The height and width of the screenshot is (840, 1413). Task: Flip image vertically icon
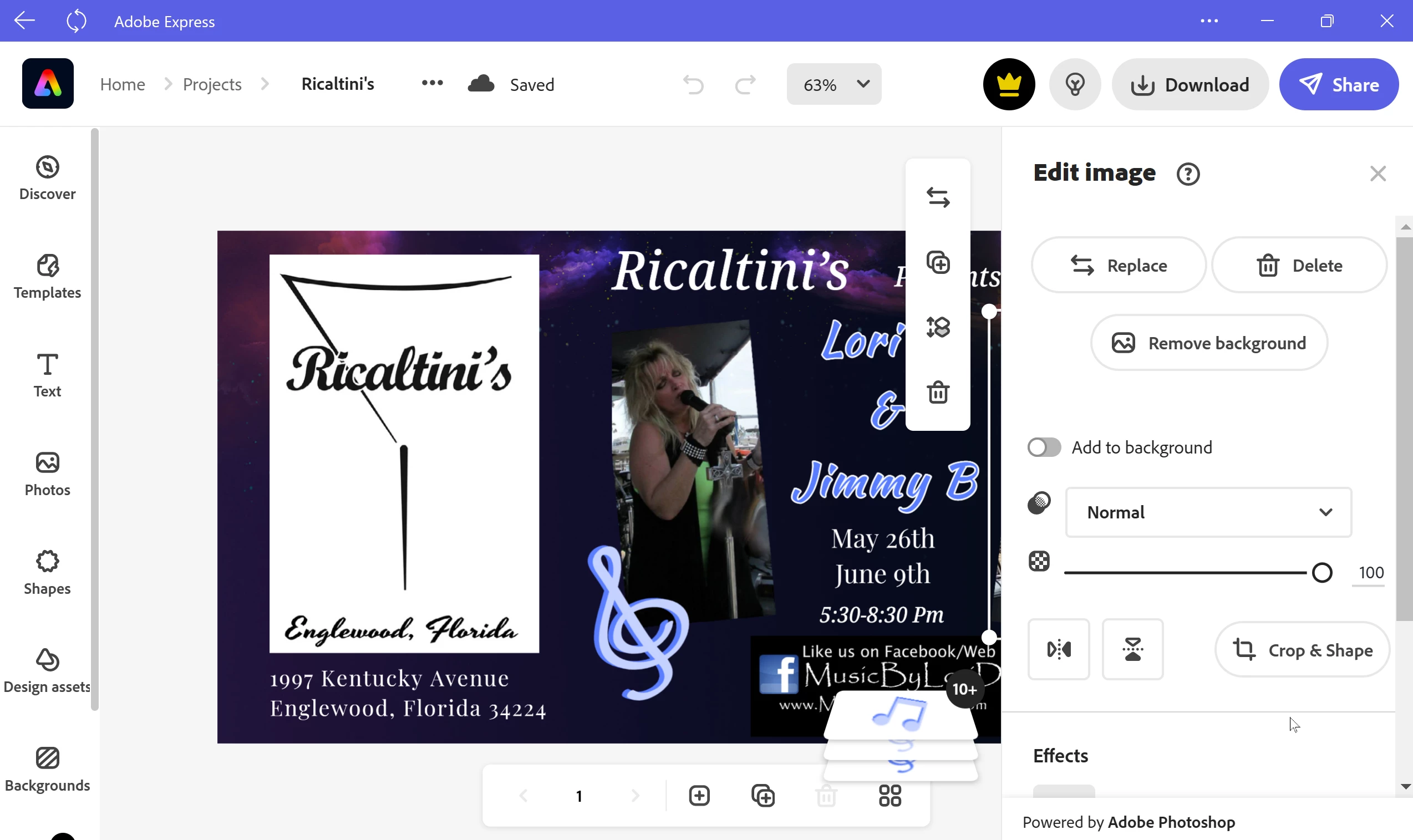click(1132, 649)
